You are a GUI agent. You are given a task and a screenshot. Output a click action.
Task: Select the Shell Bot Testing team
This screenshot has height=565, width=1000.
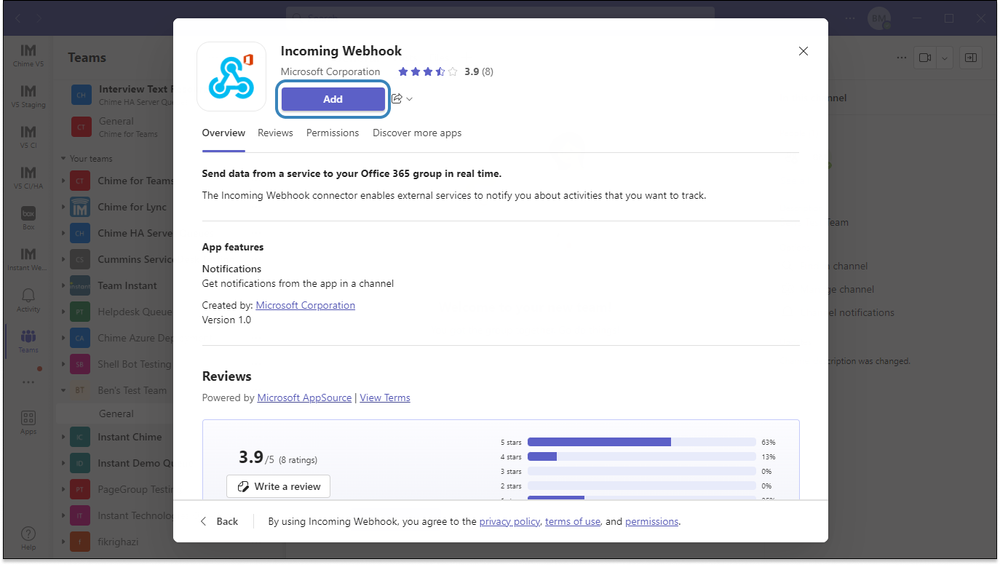coord(135,364)
